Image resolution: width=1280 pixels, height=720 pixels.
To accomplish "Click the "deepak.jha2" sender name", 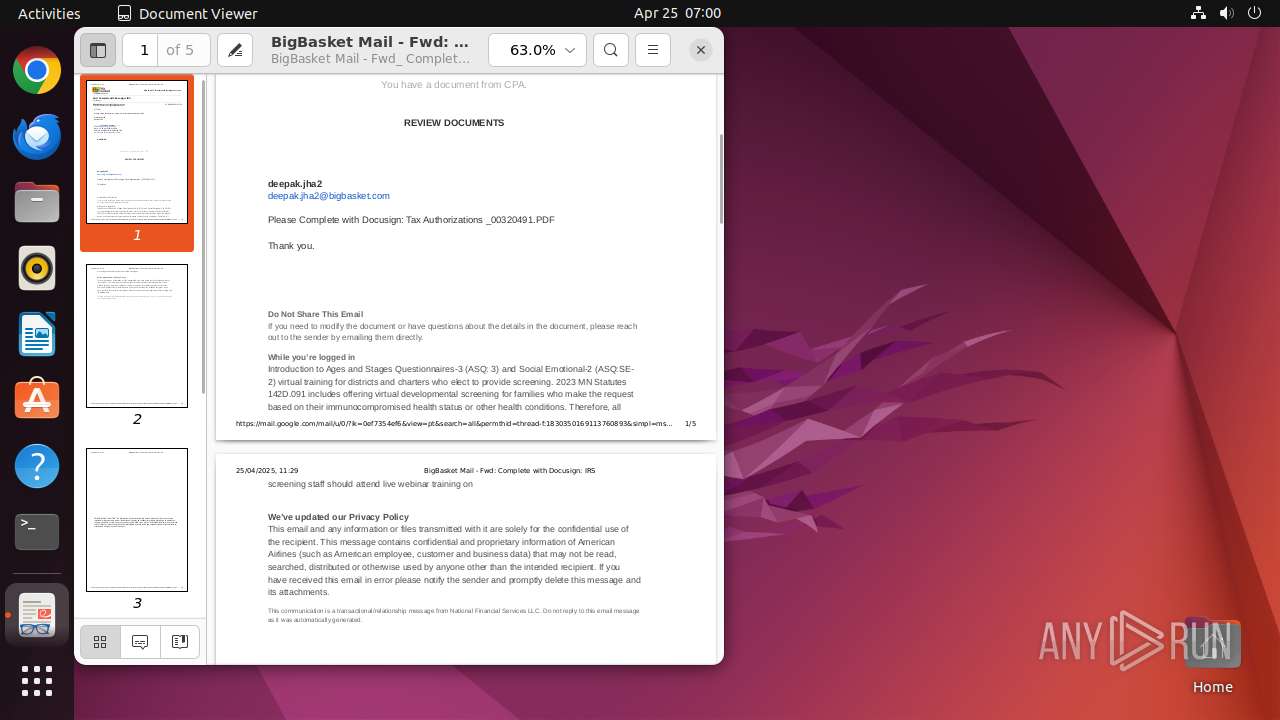I will [295, 184].
